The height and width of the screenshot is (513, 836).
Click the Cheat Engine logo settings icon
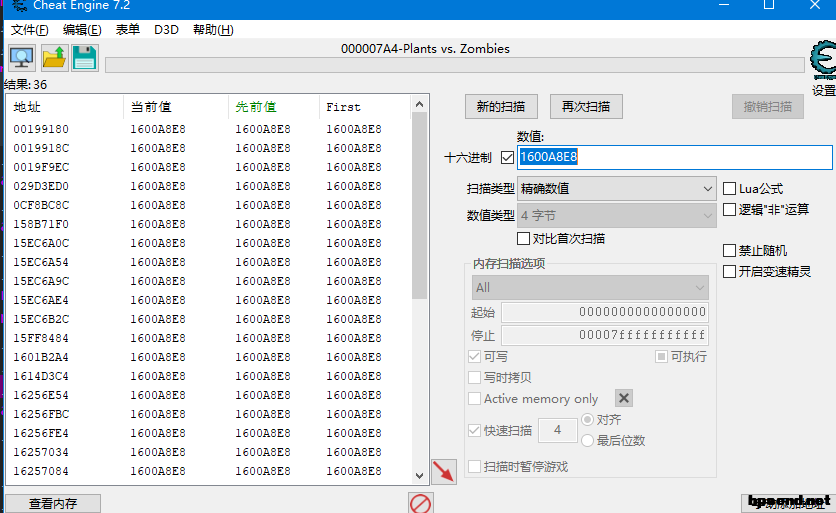tap(823, 60)
